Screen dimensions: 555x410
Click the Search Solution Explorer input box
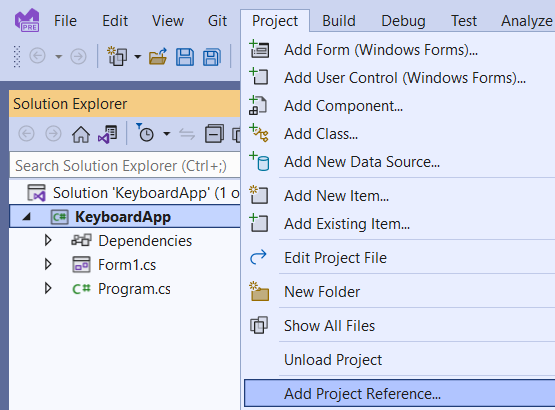pyautogui.click(x=125, y=165)
